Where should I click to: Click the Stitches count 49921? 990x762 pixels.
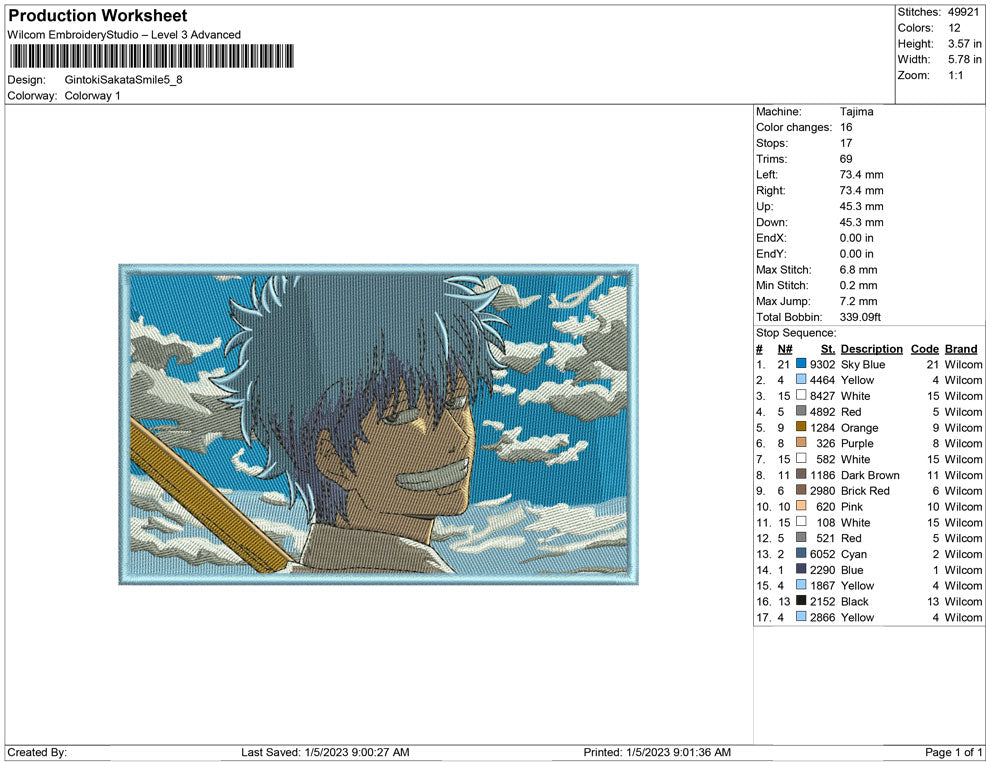click(963, 12)
